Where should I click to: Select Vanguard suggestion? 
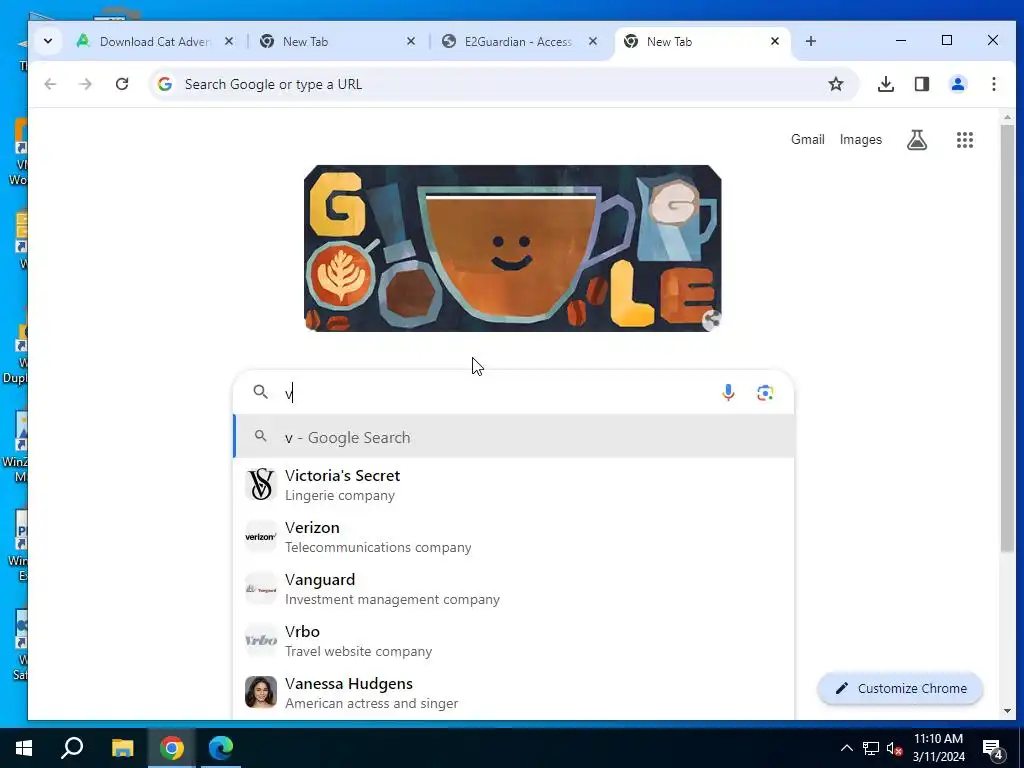click(514, 589)
